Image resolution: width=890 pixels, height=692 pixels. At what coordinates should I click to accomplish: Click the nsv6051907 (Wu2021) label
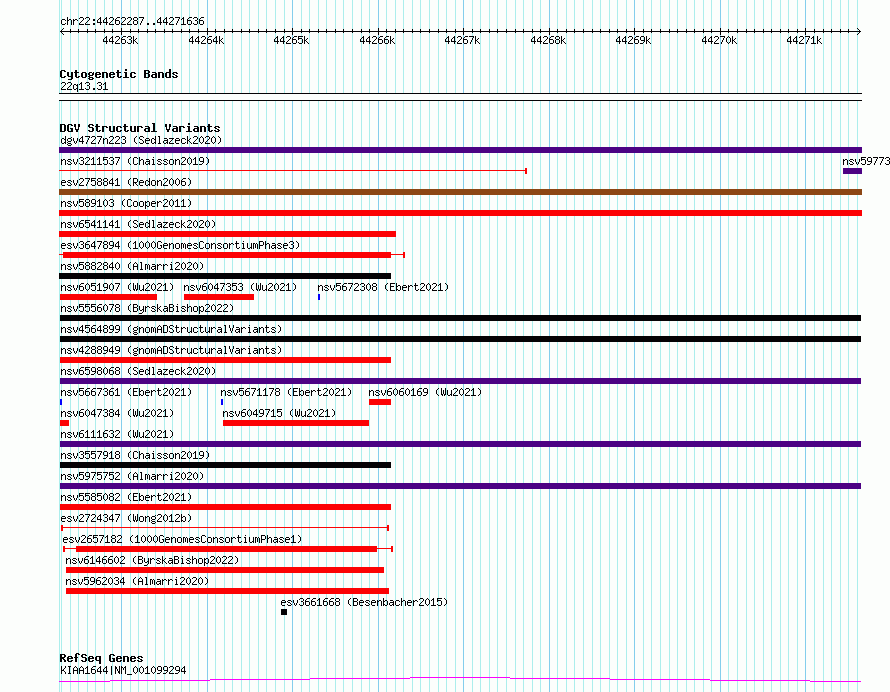[117, 287]
